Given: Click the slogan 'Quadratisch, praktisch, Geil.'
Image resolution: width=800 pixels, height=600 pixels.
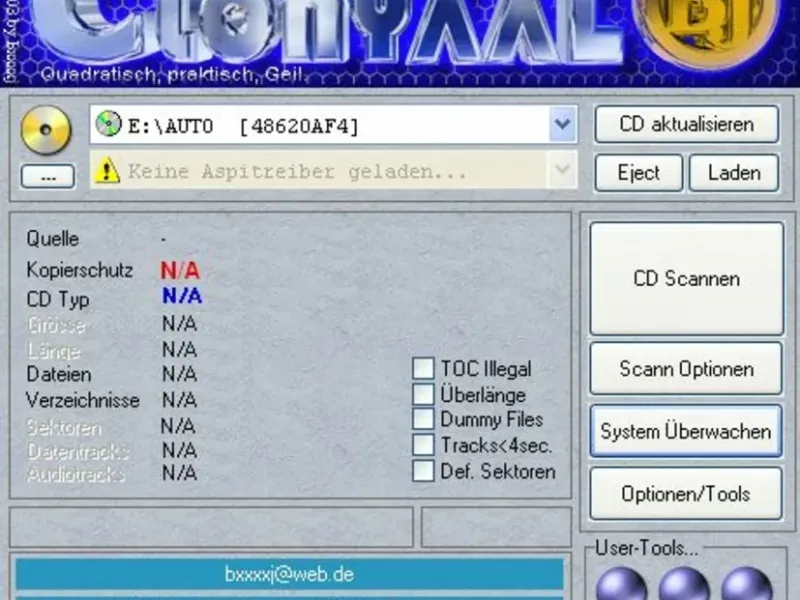Looking at the screenshot, I should point(172,74).
